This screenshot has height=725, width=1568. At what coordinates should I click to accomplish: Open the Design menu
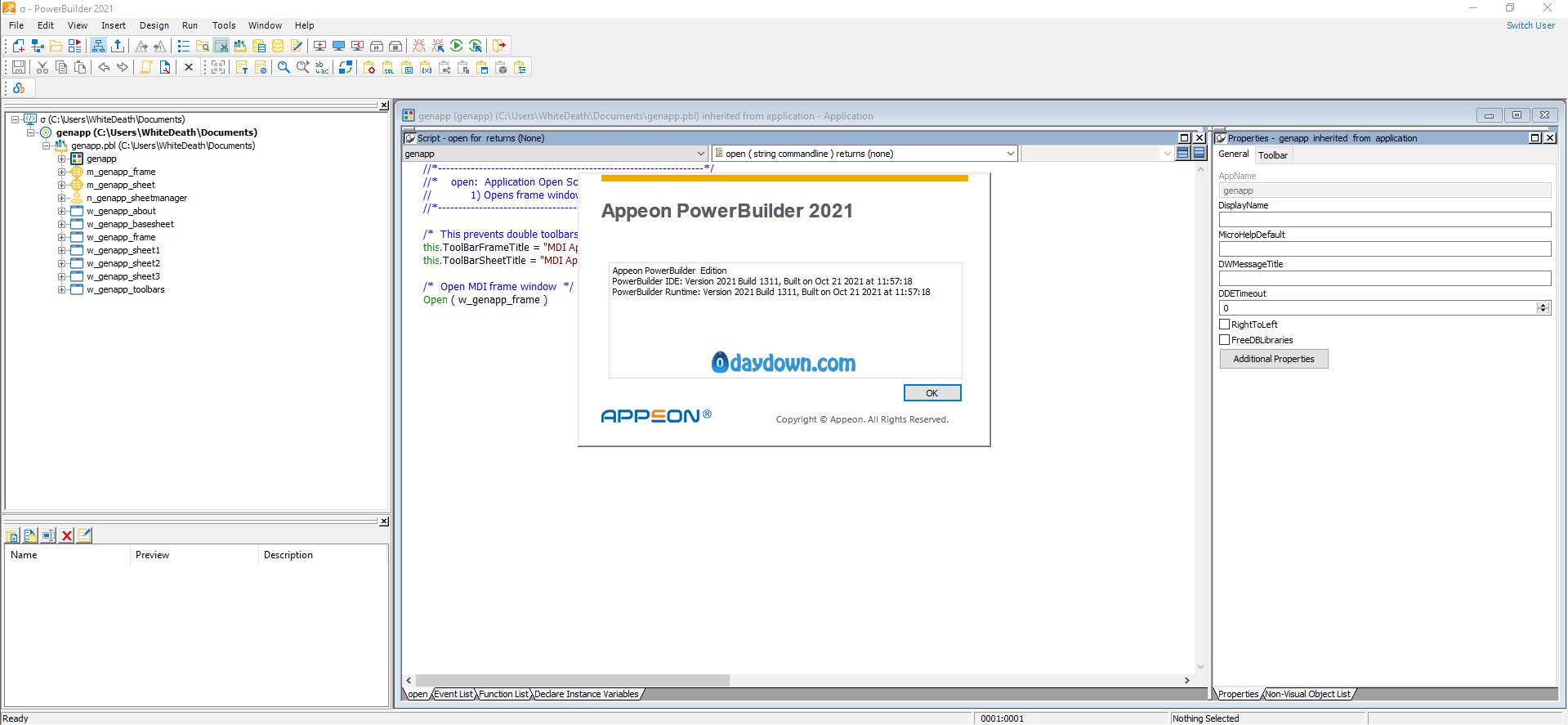154,25
